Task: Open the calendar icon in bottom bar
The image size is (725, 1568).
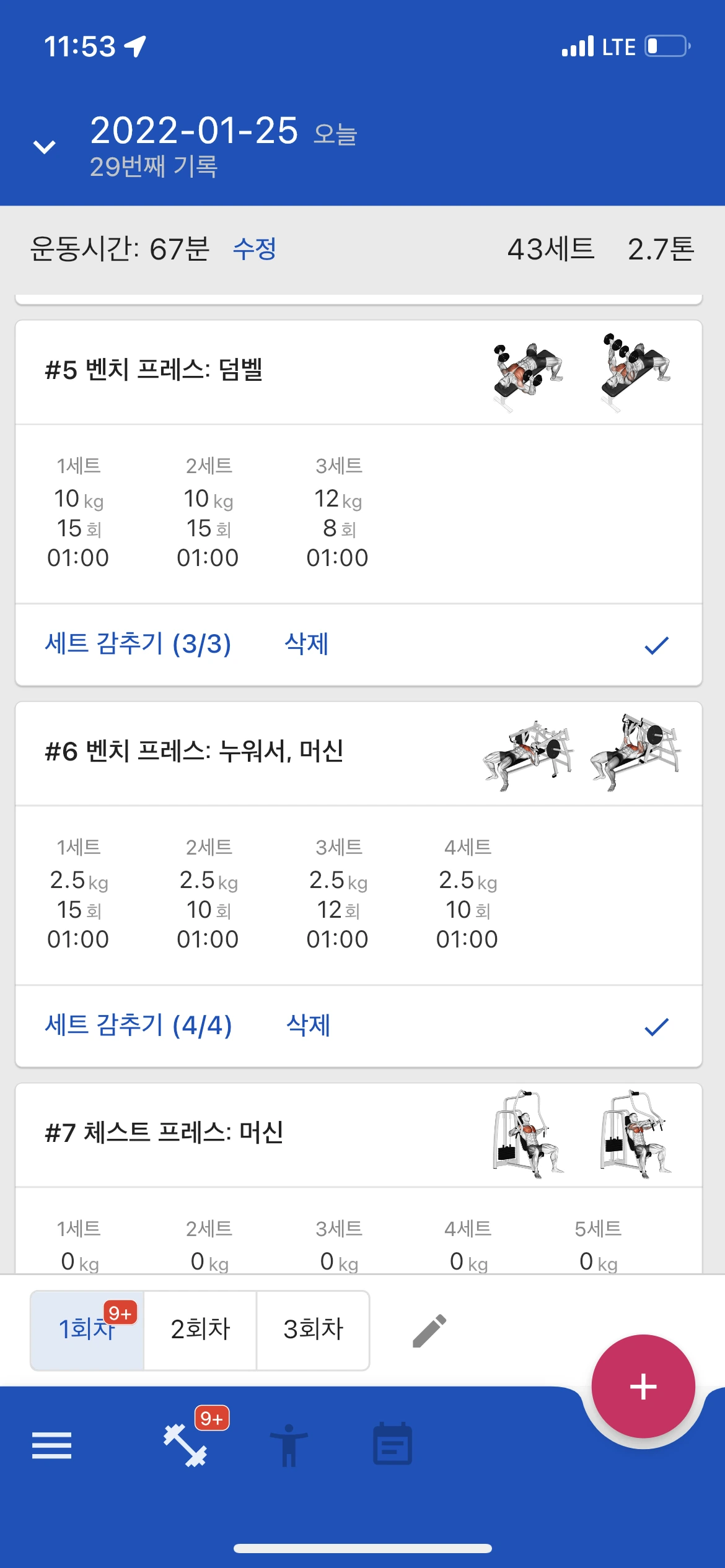Action: coord(392,1444)
